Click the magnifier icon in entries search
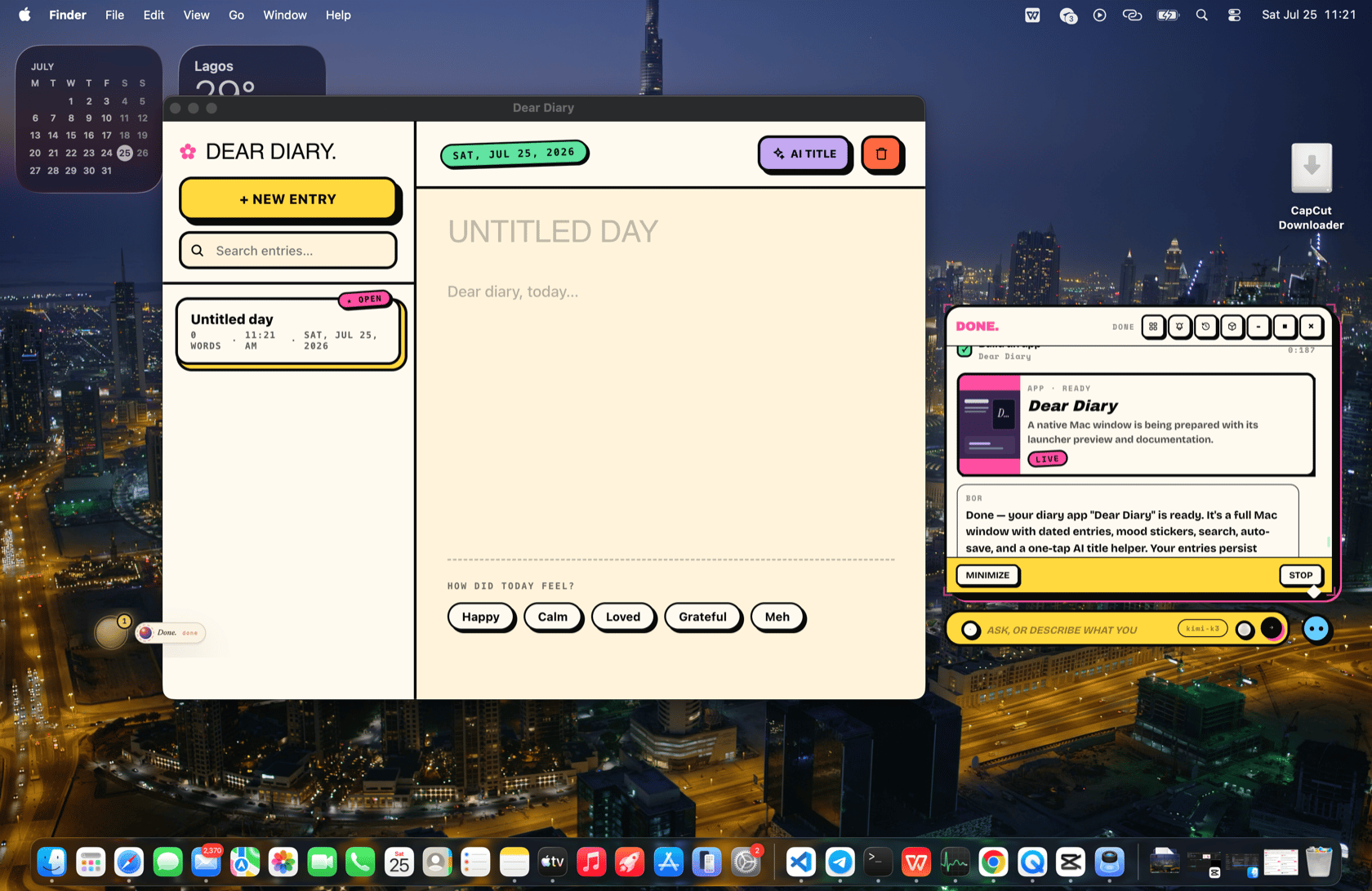 pyautogui.click(x=198, y=251)
